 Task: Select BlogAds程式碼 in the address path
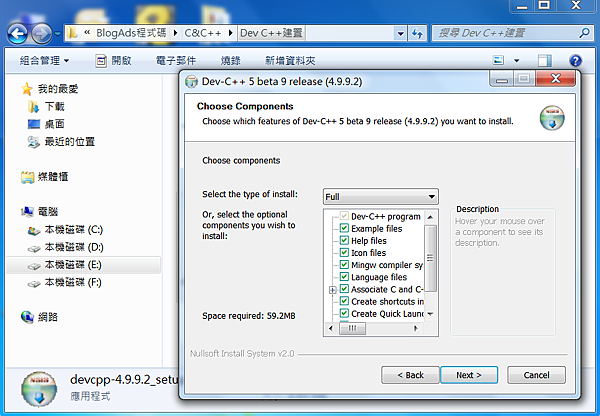[x=131, y=33]
